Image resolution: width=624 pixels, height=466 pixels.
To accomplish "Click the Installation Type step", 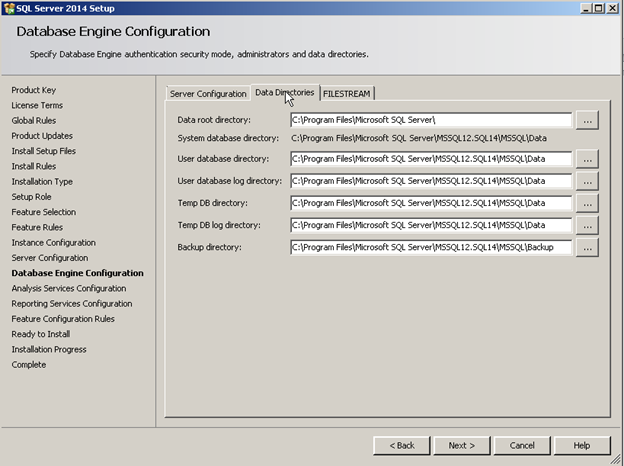I will point(42,181).
